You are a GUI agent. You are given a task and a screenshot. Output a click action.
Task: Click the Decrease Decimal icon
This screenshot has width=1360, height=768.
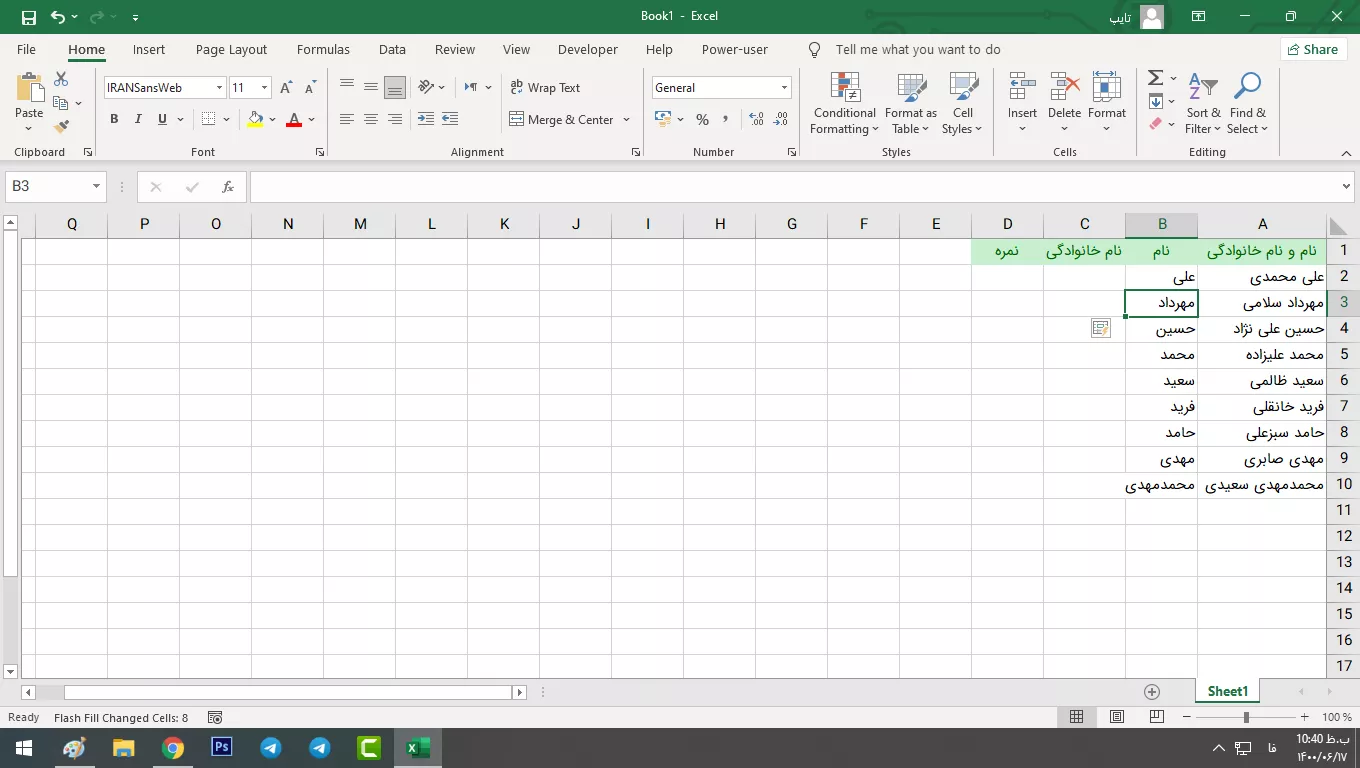coord(780,119)
